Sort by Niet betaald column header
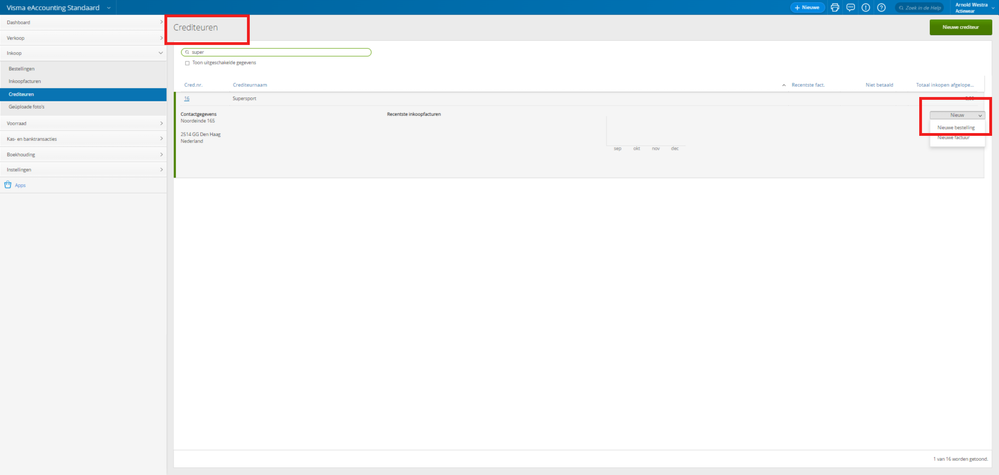Viewport: 999px width, 475px height. click(x=879, y=84)
